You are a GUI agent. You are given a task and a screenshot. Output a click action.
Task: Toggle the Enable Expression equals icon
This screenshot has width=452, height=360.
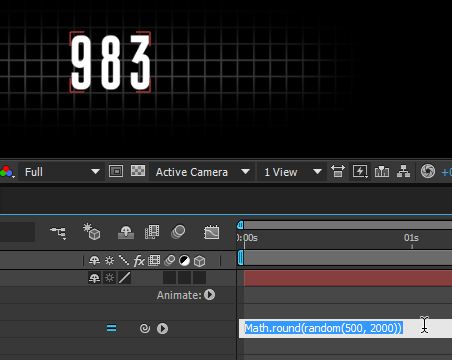pyautogui.click(x=112, y=328)
